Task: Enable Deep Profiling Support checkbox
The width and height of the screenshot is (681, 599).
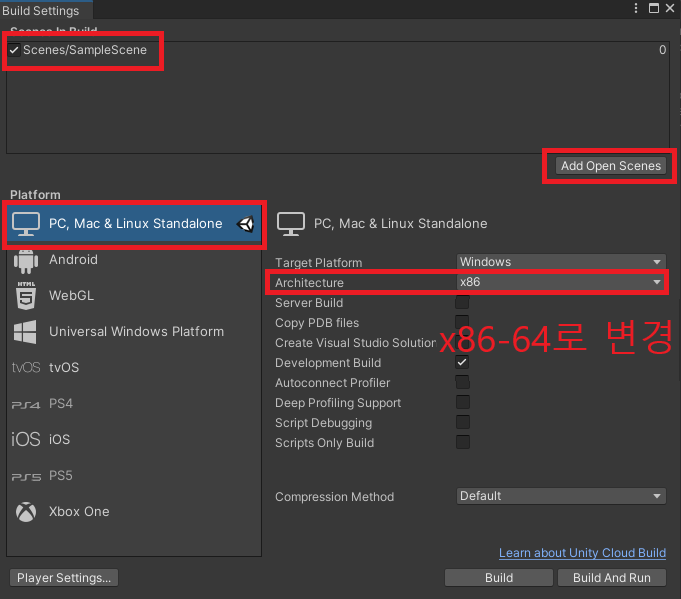Action: [462, 402]
